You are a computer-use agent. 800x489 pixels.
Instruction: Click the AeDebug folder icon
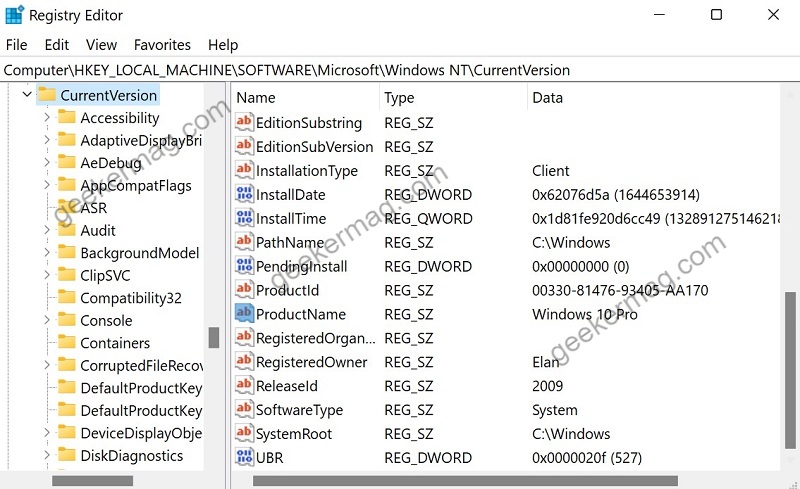point(67,162)
